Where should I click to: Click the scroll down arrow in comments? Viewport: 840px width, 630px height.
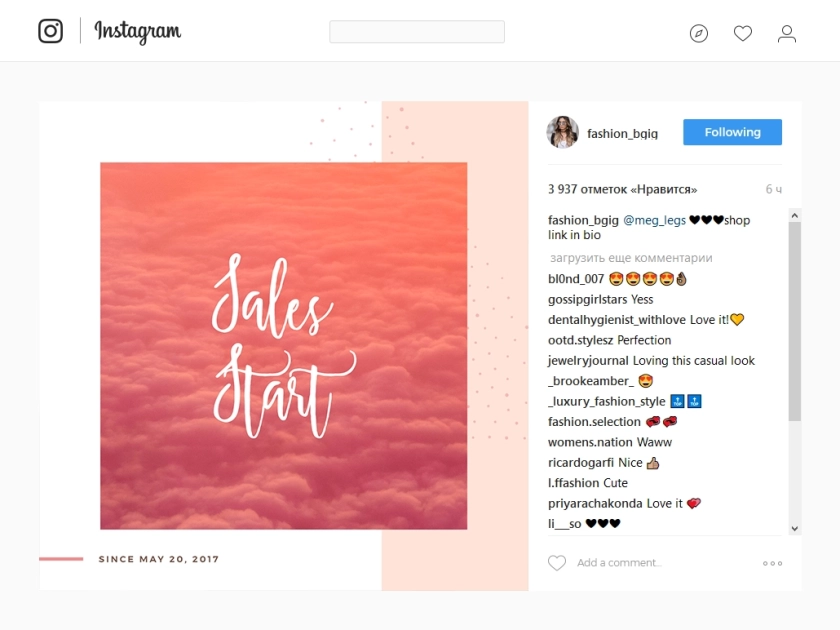point(794,528)
